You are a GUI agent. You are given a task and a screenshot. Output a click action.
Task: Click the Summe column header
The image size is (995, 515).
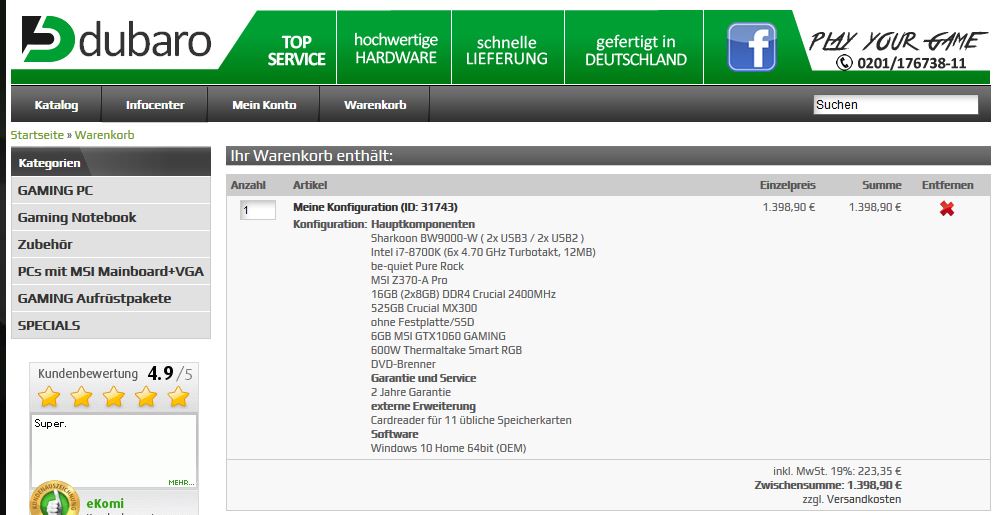[881, 185]
